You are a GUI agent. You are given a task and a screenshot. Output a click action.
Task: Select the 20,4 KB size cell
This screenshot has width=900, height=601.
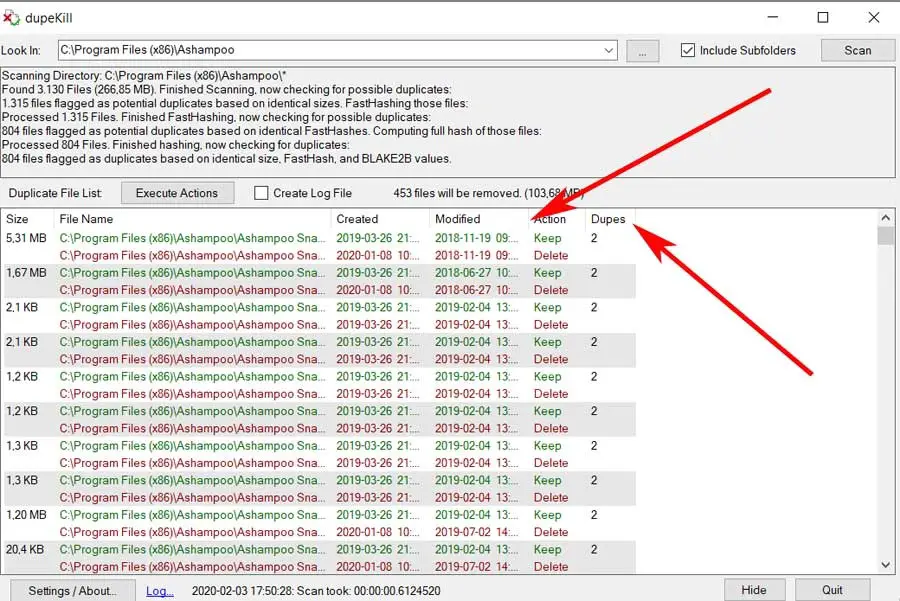(x=25, y=549)
